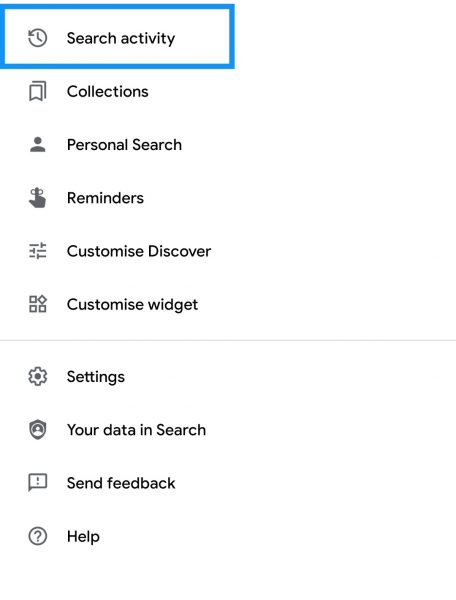Click the Reminders finger-ribbon icon
The width and height of the screenshot is (456, 600).
(x=37, y=198)
